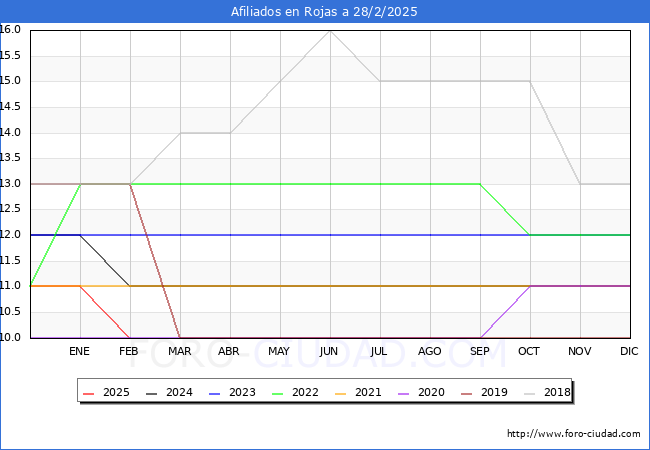Screen dimensions: 650x450
Task: Click the purple 2020 legend marker
Action: click(404, 393)
